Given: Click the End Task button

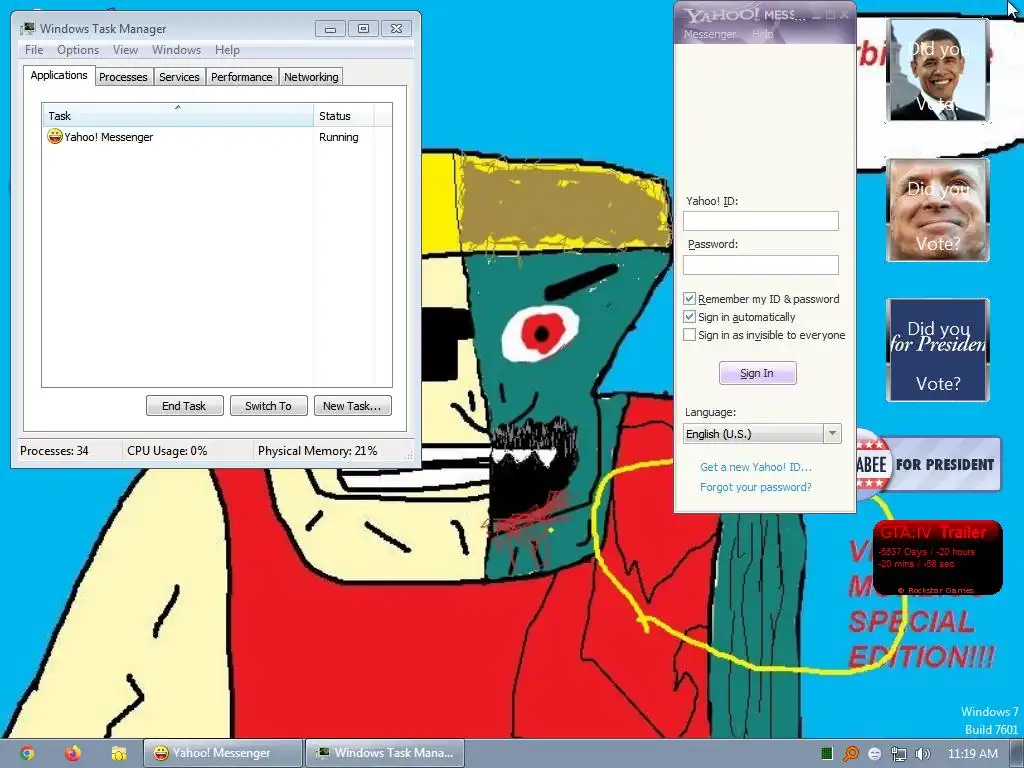Looking at the screenshot, I should 184,406.
